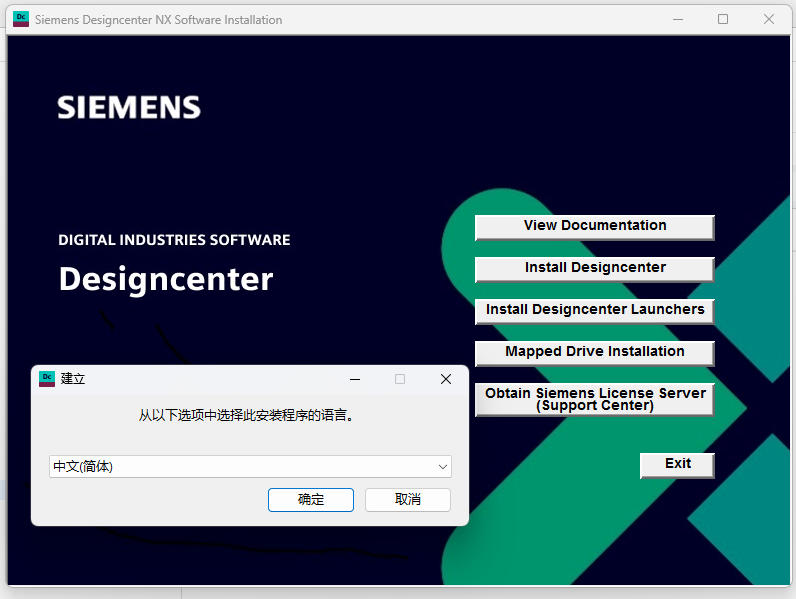
Task: Confirm language with the 确定 button
Action: click(x=311, y=500)
